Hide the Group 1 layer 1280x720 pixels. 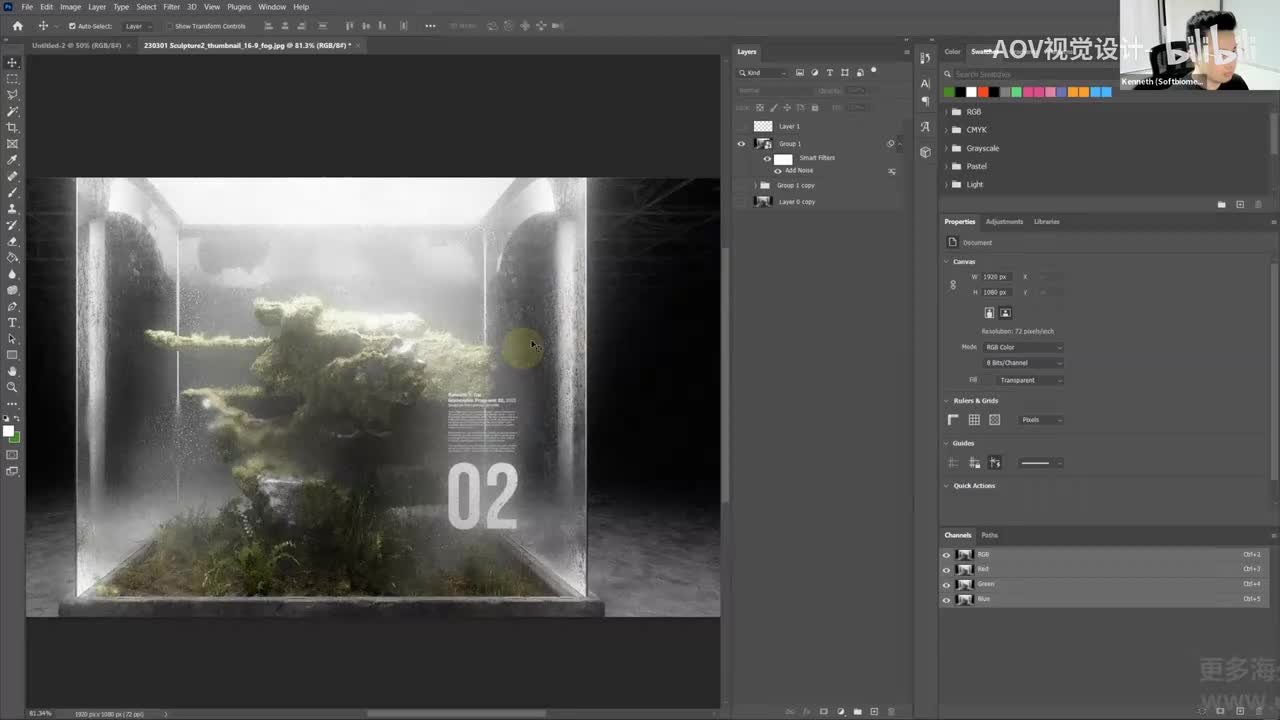pyautogui.click(x=741, y=144)
